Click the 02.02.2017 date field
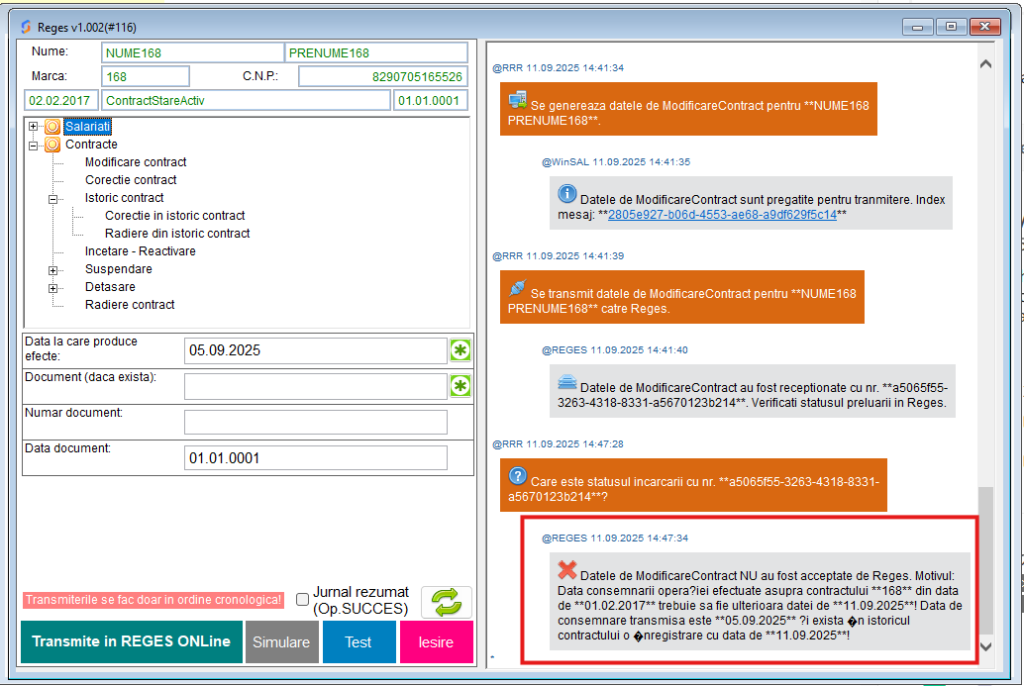Image resolution: width=1024 pixels, height=686 pixels. pos(61,101)
